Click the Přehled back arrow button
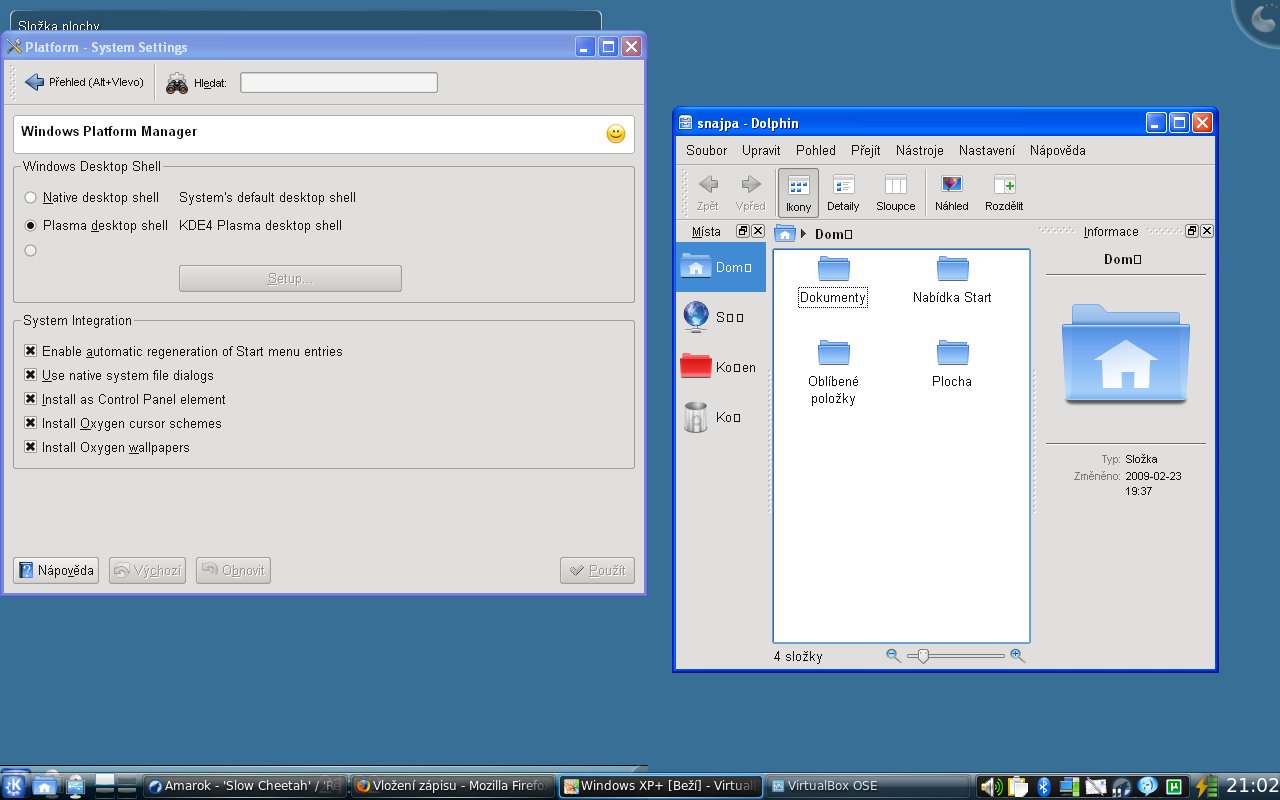The width and height of the screenshot is (1280, 800). tap(84, 82)
